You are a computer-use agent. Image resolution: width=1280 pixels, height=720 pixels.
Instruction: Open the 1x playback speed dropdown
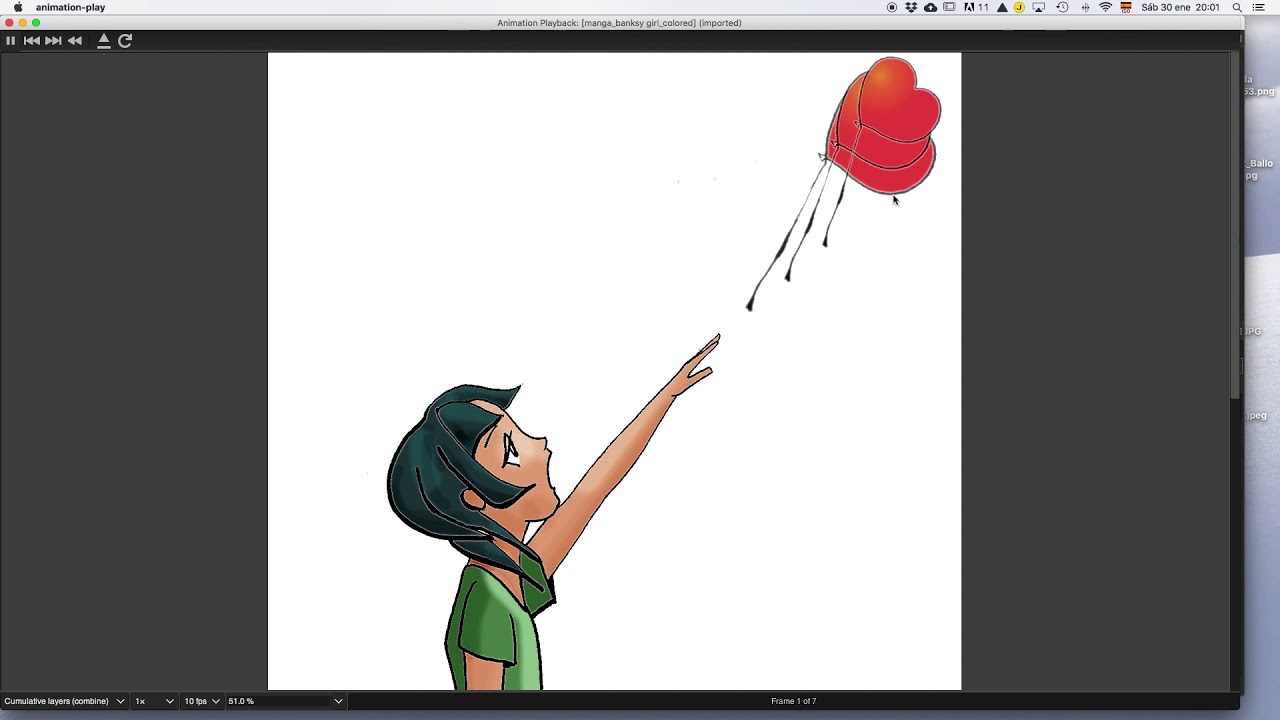pos(155,701)
